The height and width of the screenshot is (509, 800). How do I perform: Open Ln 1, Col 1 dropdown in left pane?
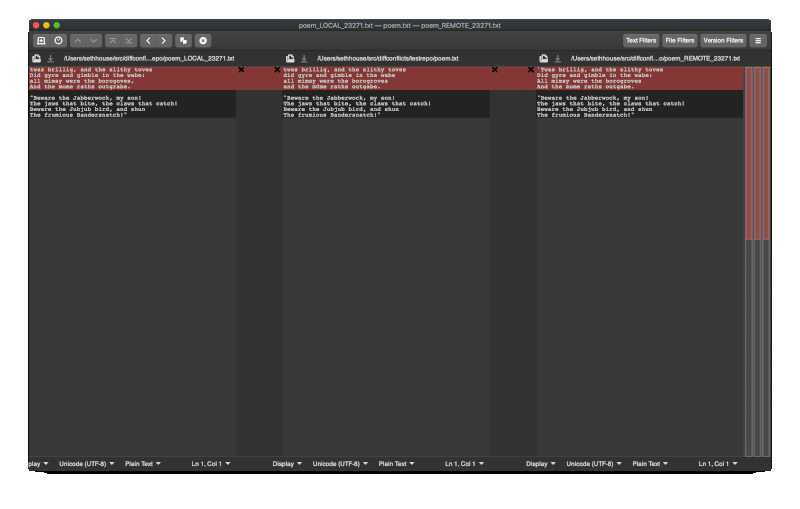point(211,464)
